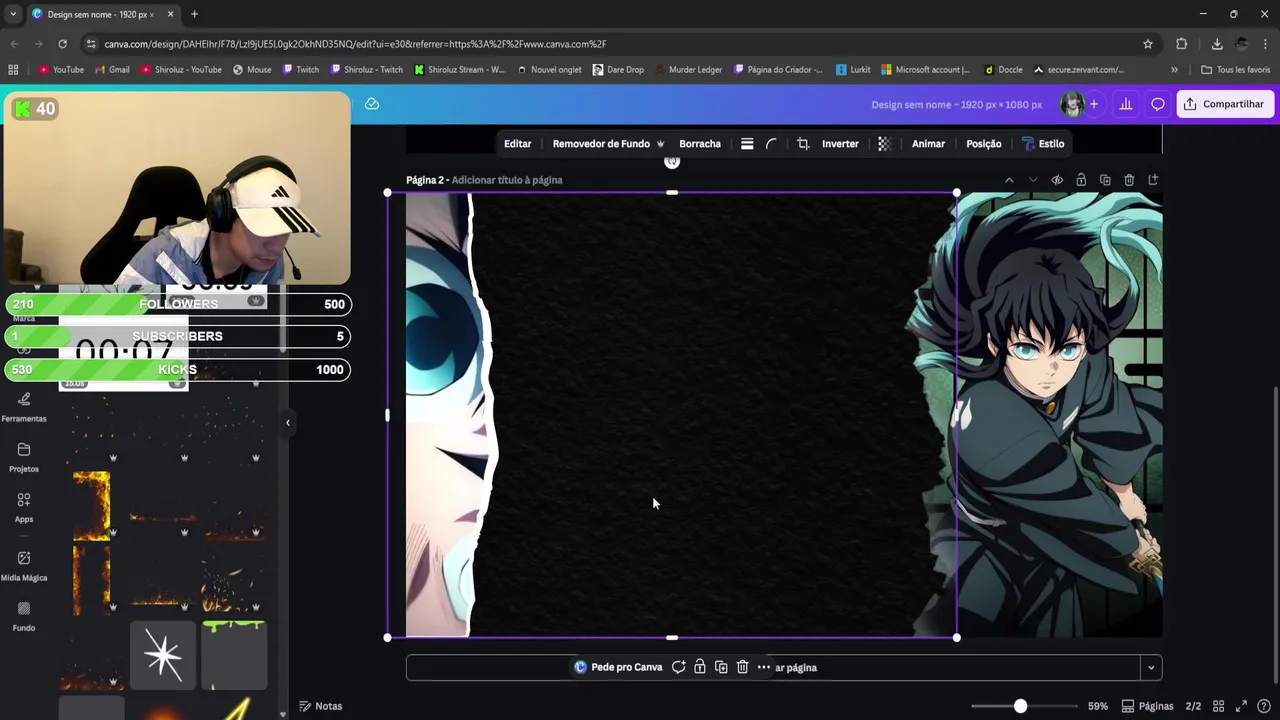Click Editar in the image toolbar
Image resolution: width=1280 pixels, height=720 pixels.
coord(518,144)
